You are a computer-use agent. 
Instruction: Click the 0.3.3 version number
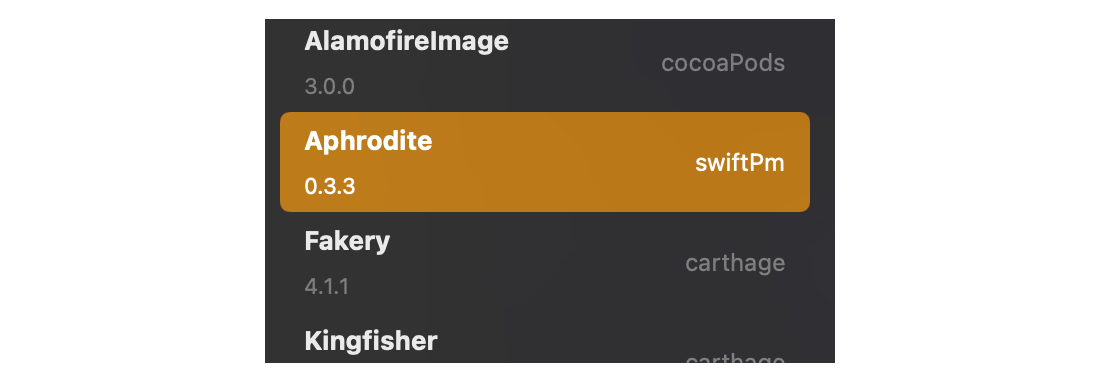[329, 187]
